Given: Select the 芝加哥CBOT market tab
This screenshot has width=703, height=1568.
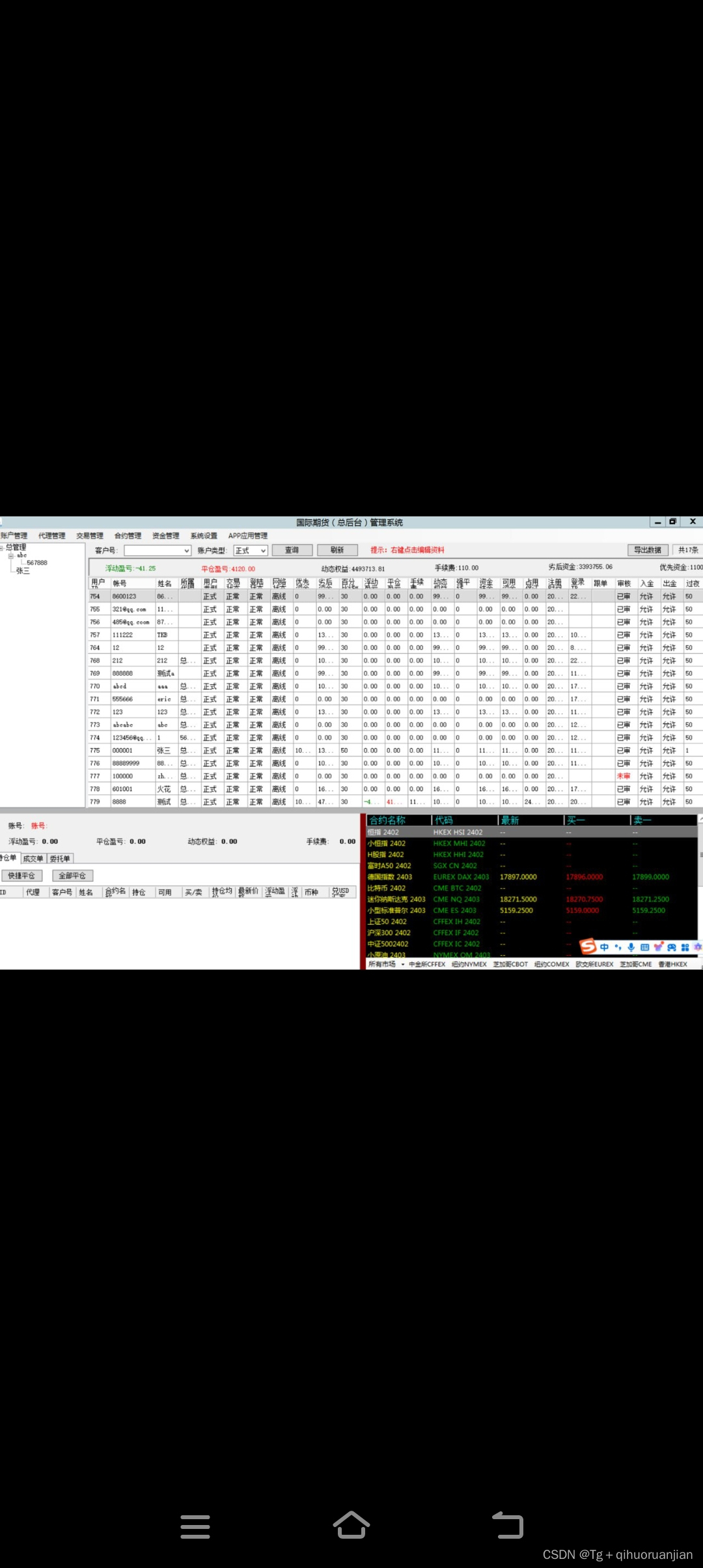Looking at the screenshot, I should point(510,964).
